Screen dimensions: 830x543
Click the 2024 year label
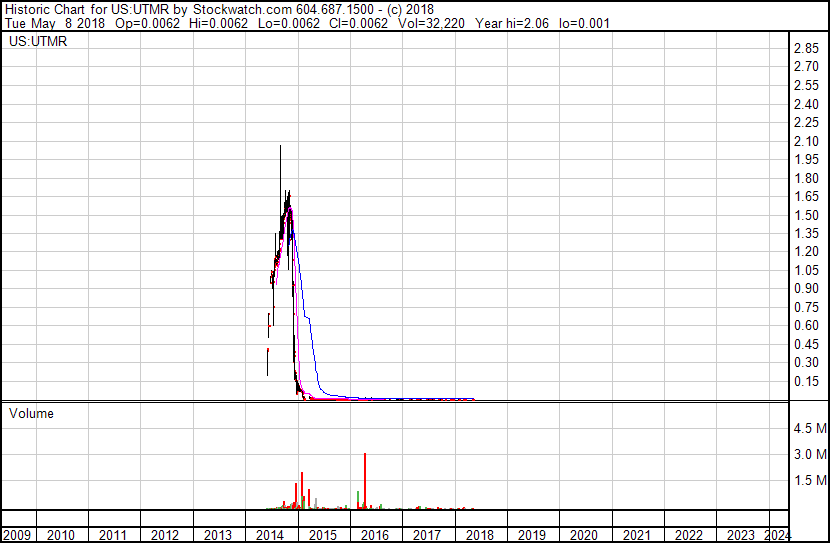pos(777,535)
